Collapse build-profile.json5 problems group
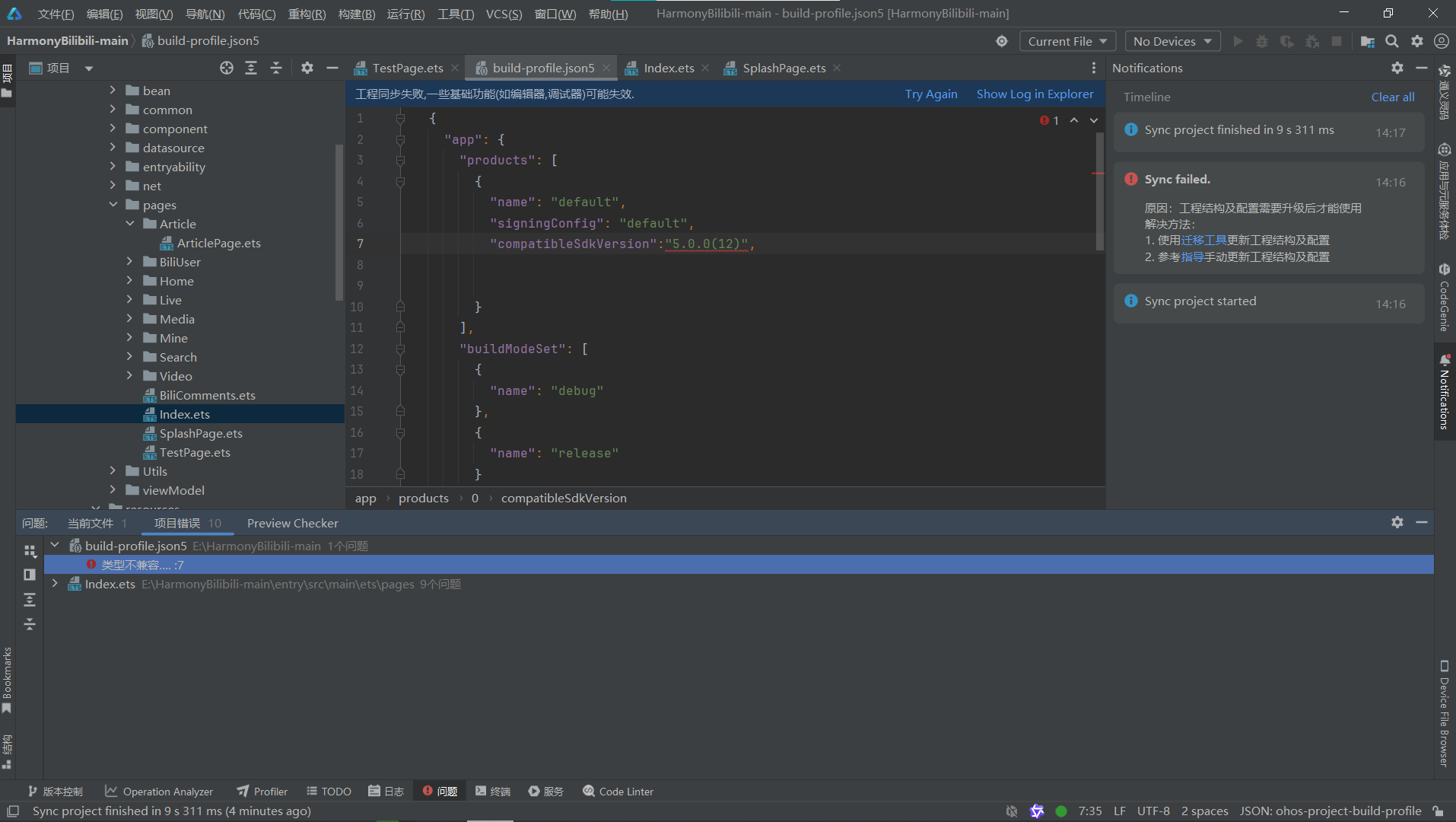1456x822 pixels. pos(55,546)
